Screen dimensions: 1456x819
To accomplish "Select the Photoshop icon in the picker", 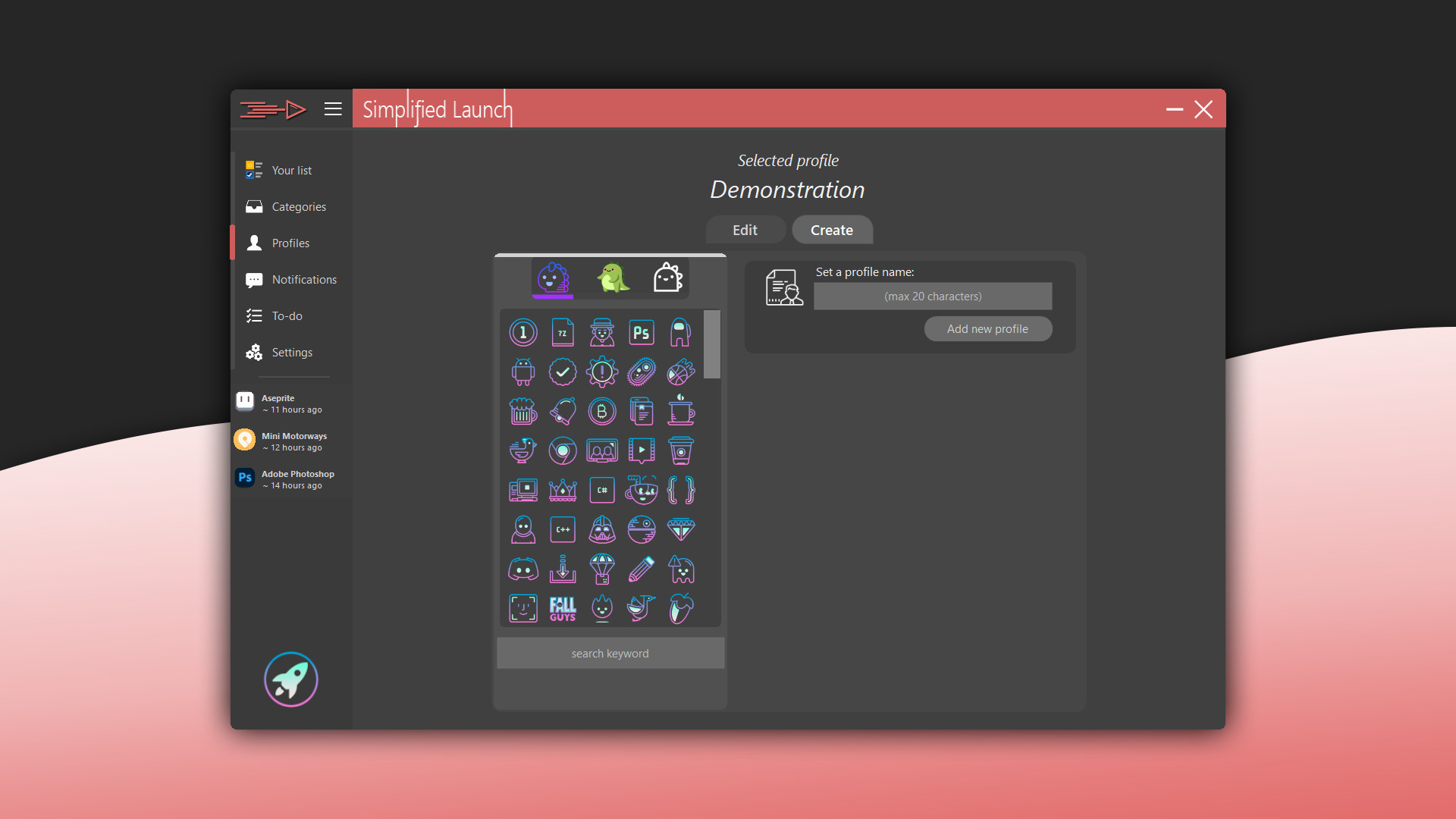I will (x=641, y=331).
